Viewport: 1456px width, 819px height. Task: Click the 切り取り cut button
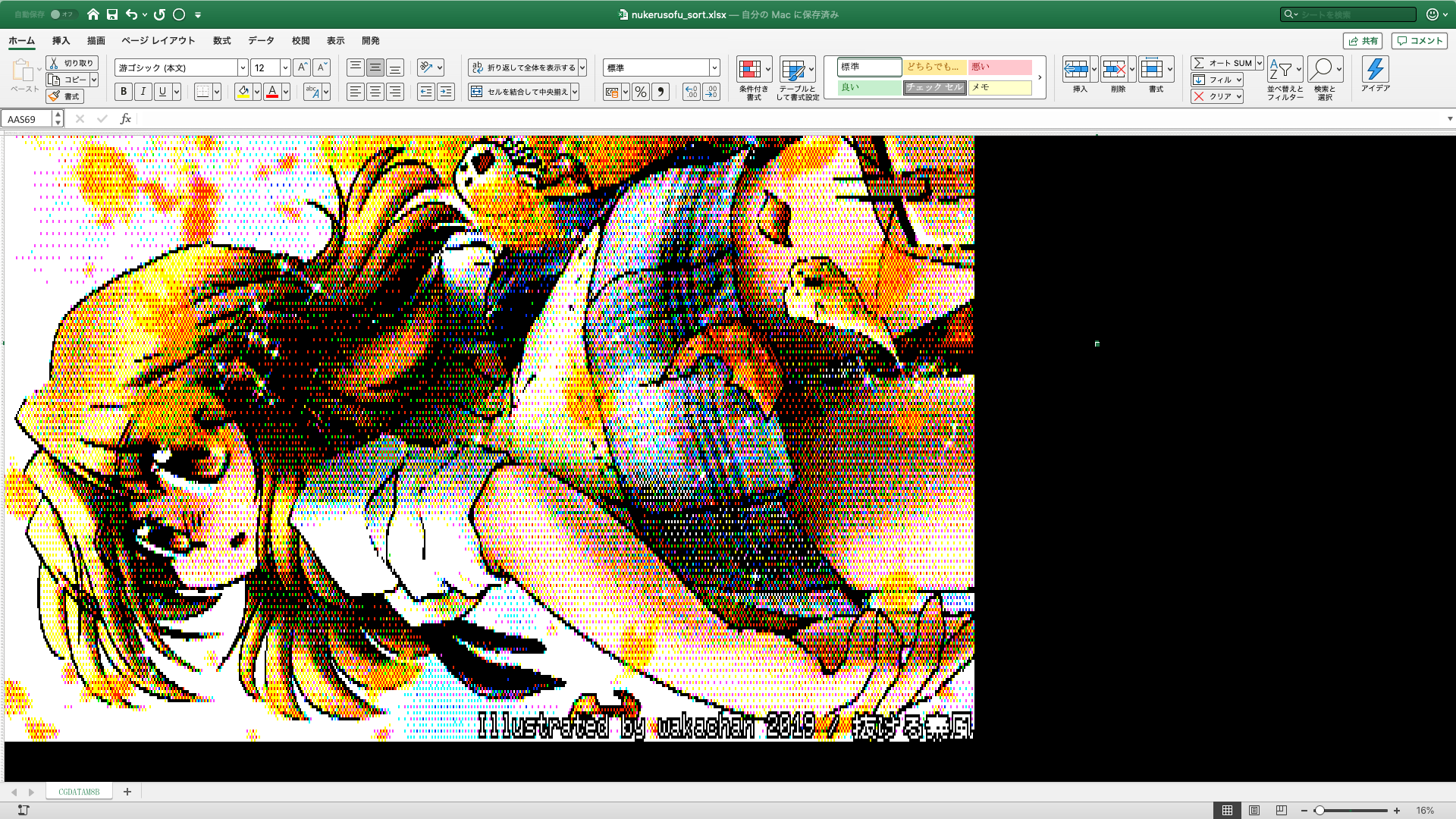pyautogui.click(x=71, y=63)
